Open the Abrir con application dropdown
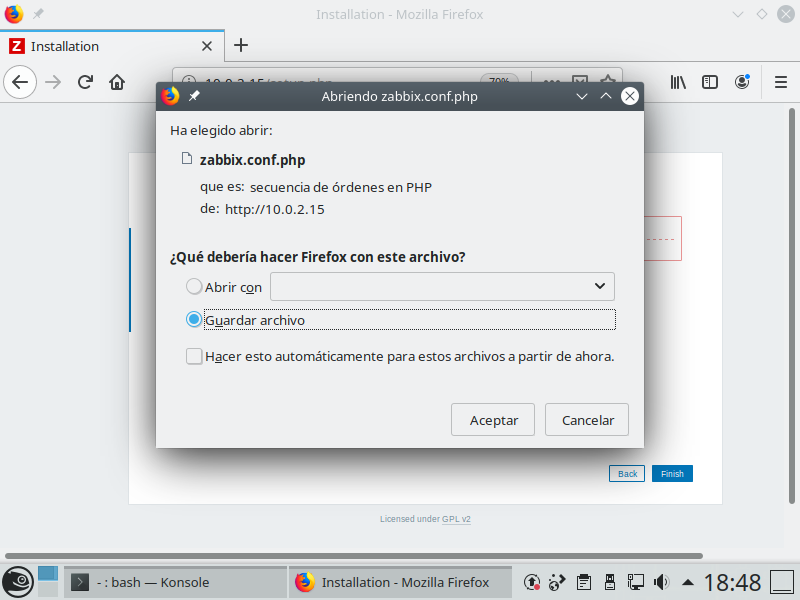800x600 pixels. tap(442, 286)
